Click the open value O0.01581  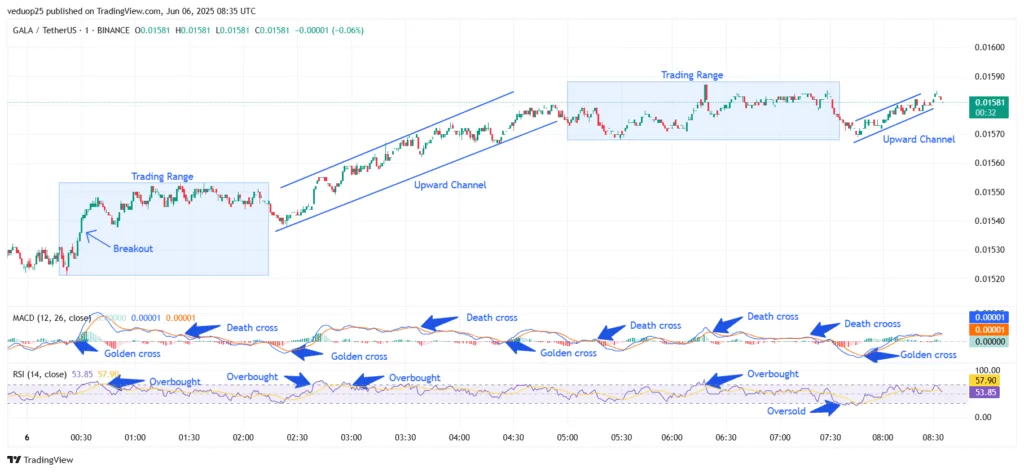[150, 30]
